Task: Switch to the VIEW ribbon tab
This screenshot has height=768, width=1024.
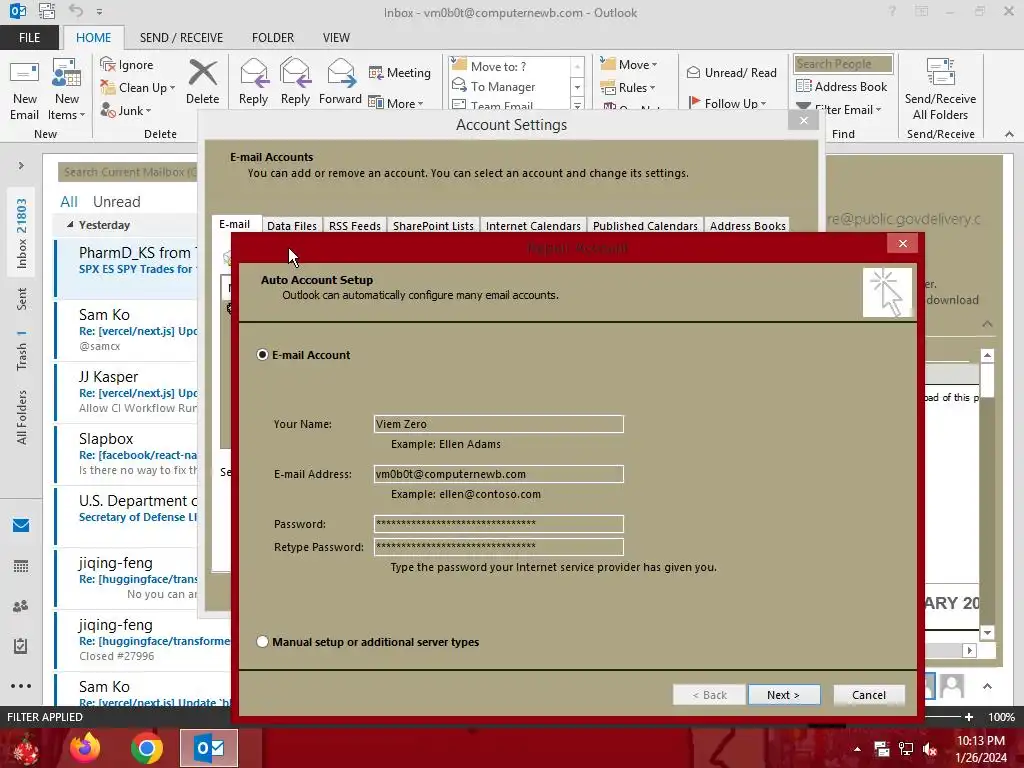Action: point(336,37)
